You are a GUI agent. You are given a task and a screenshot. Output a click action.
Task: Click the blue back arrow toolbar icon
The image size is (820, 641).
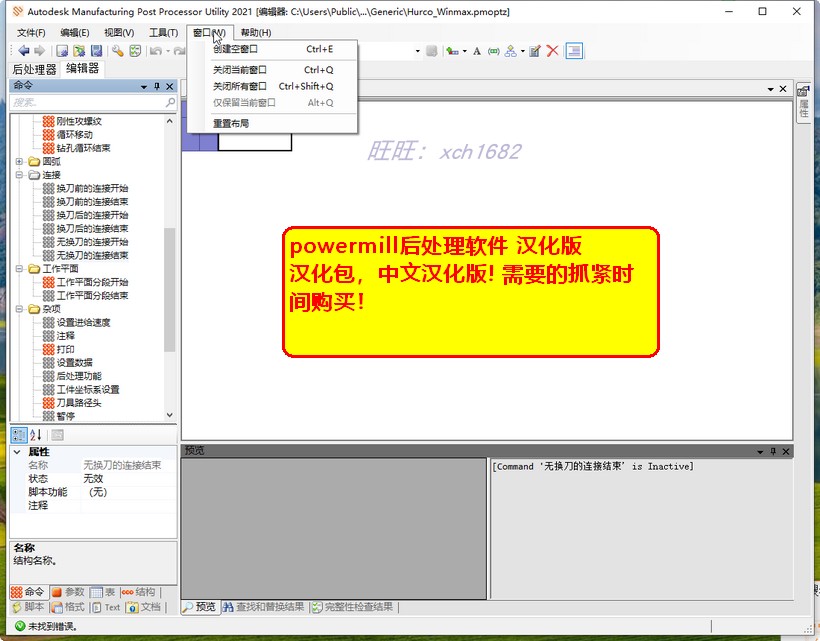(24, 51)
